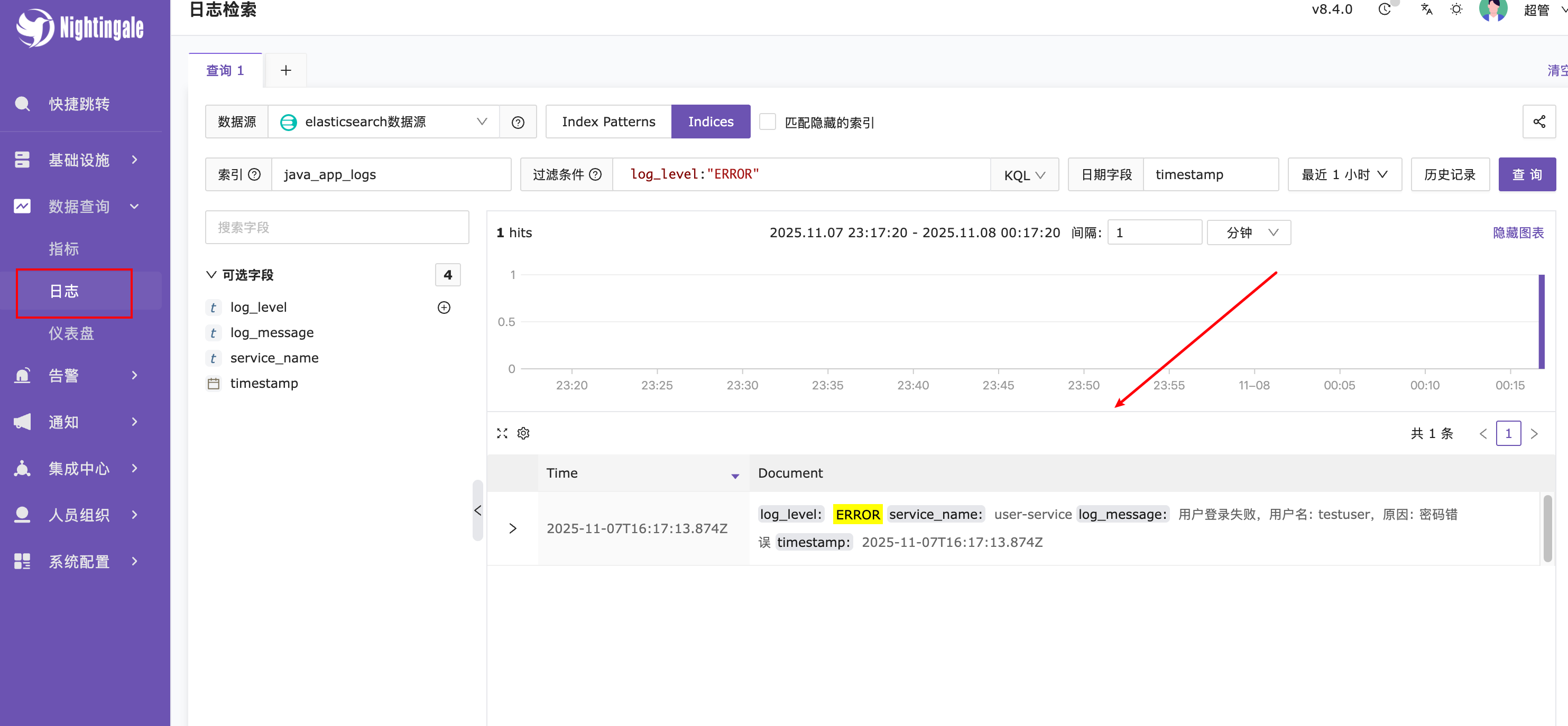Open the KQL query syntax dropdown
The width and height of the screenshot is (1568, 726).
1024,175
